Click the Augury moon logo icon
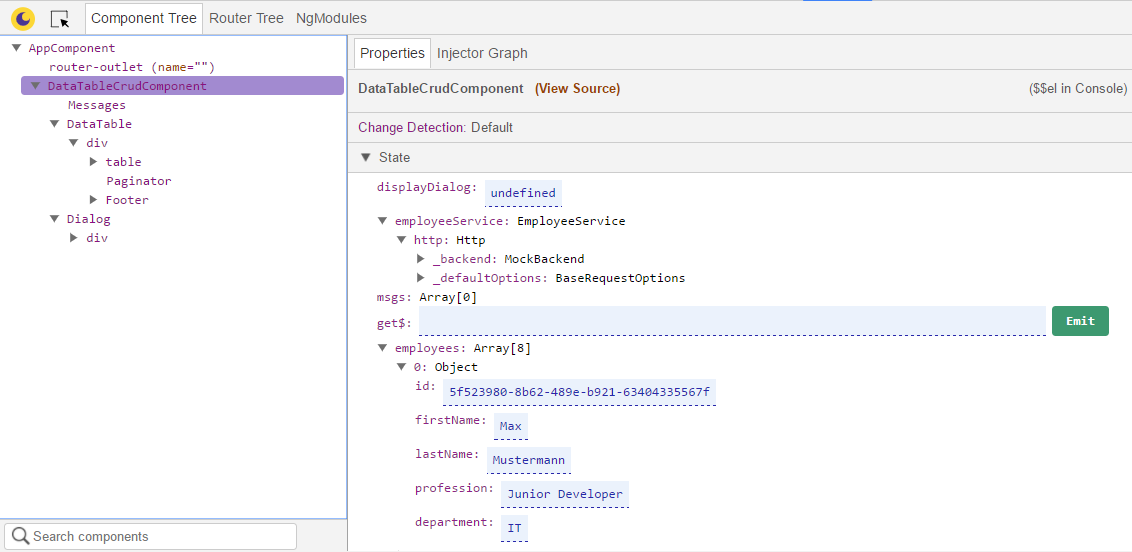This screenshot has height=552, width=1132. point(23,19)
